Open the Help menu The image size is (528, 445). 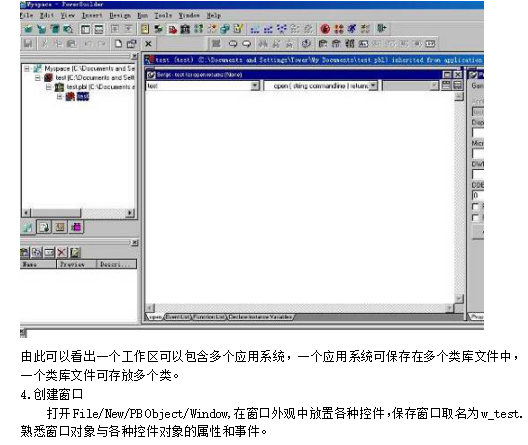(x=213, y=15)
